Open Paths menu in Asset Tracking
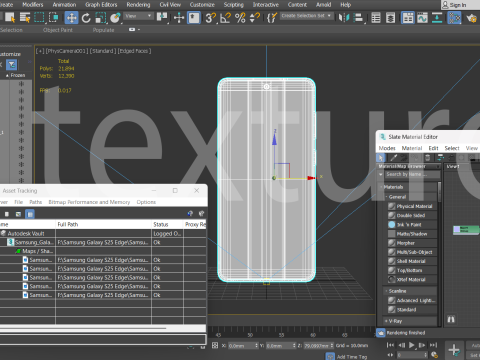 (x=35, y=202)
